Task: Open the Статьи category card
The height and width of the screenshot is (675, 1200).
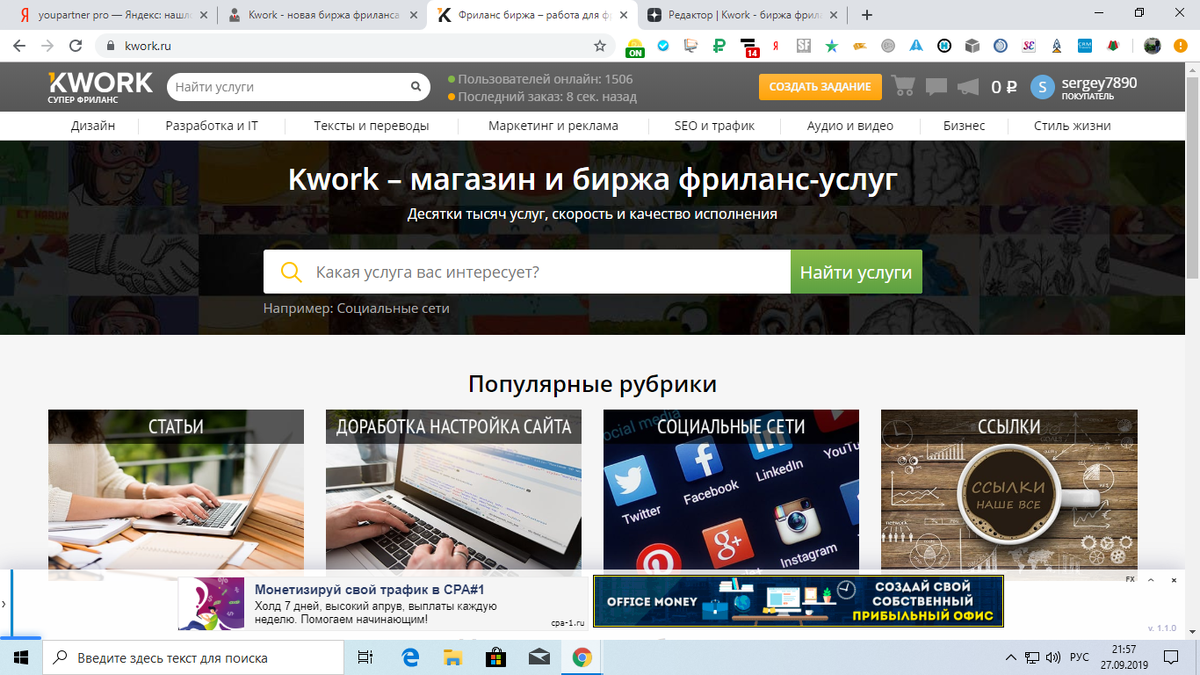Action: point(176,490)
